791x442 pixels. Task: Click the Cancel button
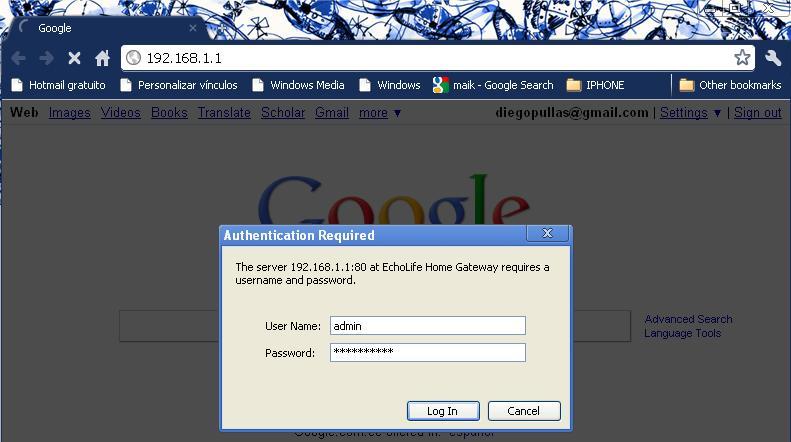524,411
